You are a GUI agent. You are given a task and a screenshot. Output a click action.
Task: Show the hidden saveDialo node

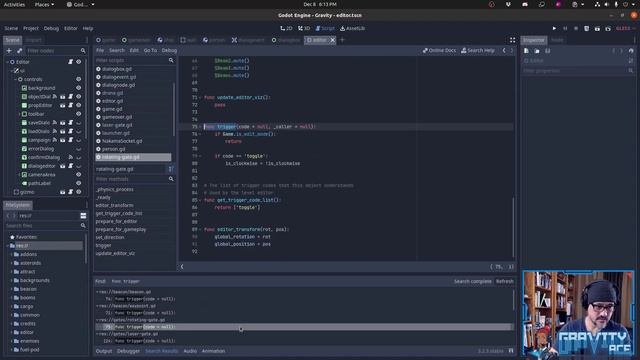pyautogui.click(x=78, y=122)
